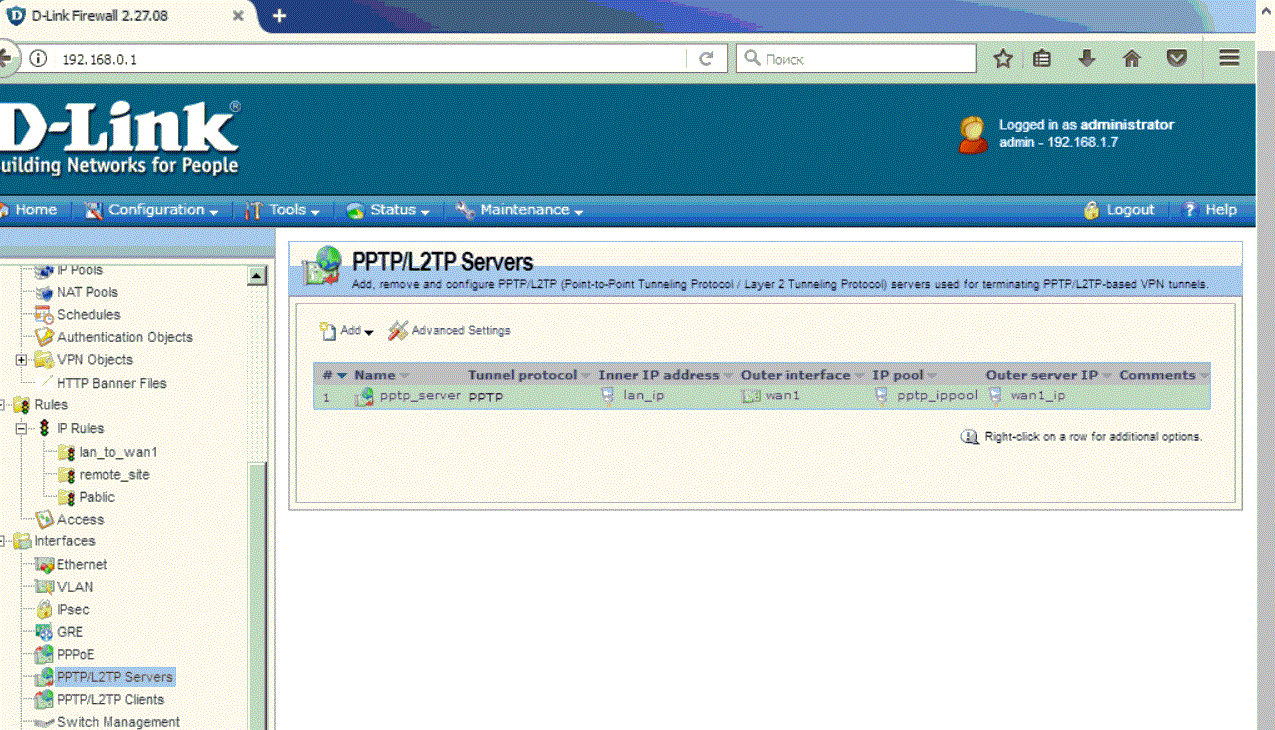Viewport: 1275px width, 730px height.
Task: Click the wan1_ip outer server cell
Action: click(x=1038, y=396)
